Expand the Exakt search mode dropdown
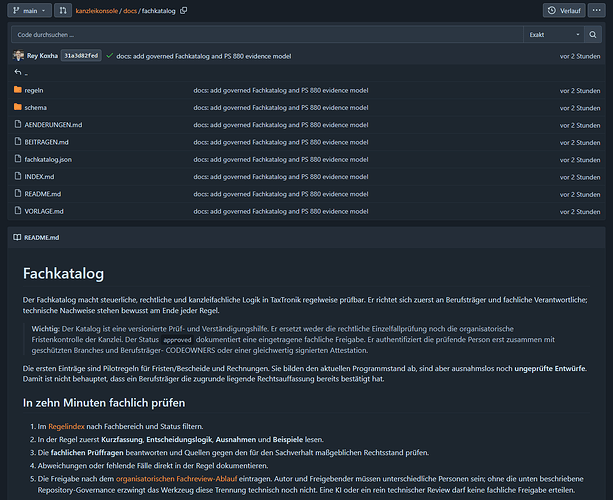Image resolution: width=613 pixels, height=500 pixels. coord(554,35)
